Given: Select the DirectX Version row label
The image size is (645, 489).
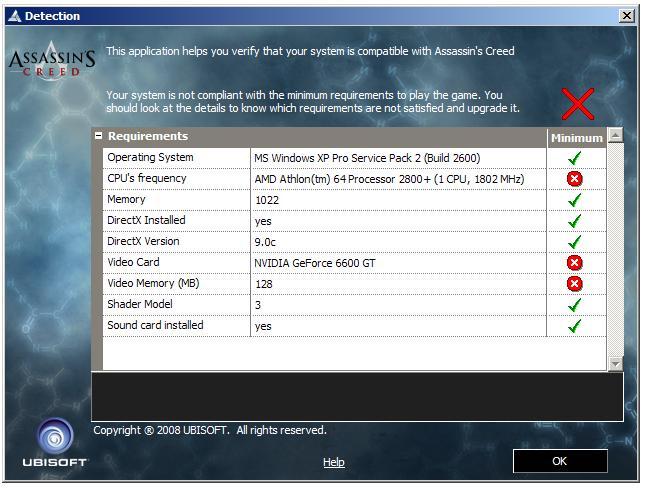Looking at the screenshot, I should pos(143,241).
